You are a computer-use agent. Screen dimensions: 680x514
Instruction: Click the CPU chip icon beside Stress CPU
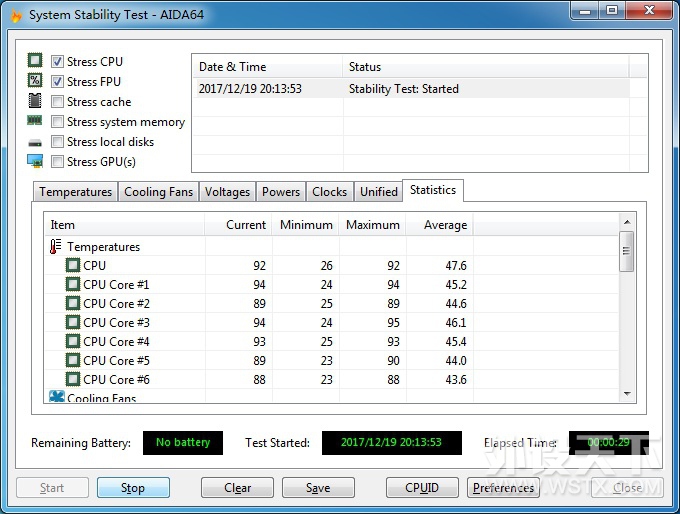[x=35, y=60]
